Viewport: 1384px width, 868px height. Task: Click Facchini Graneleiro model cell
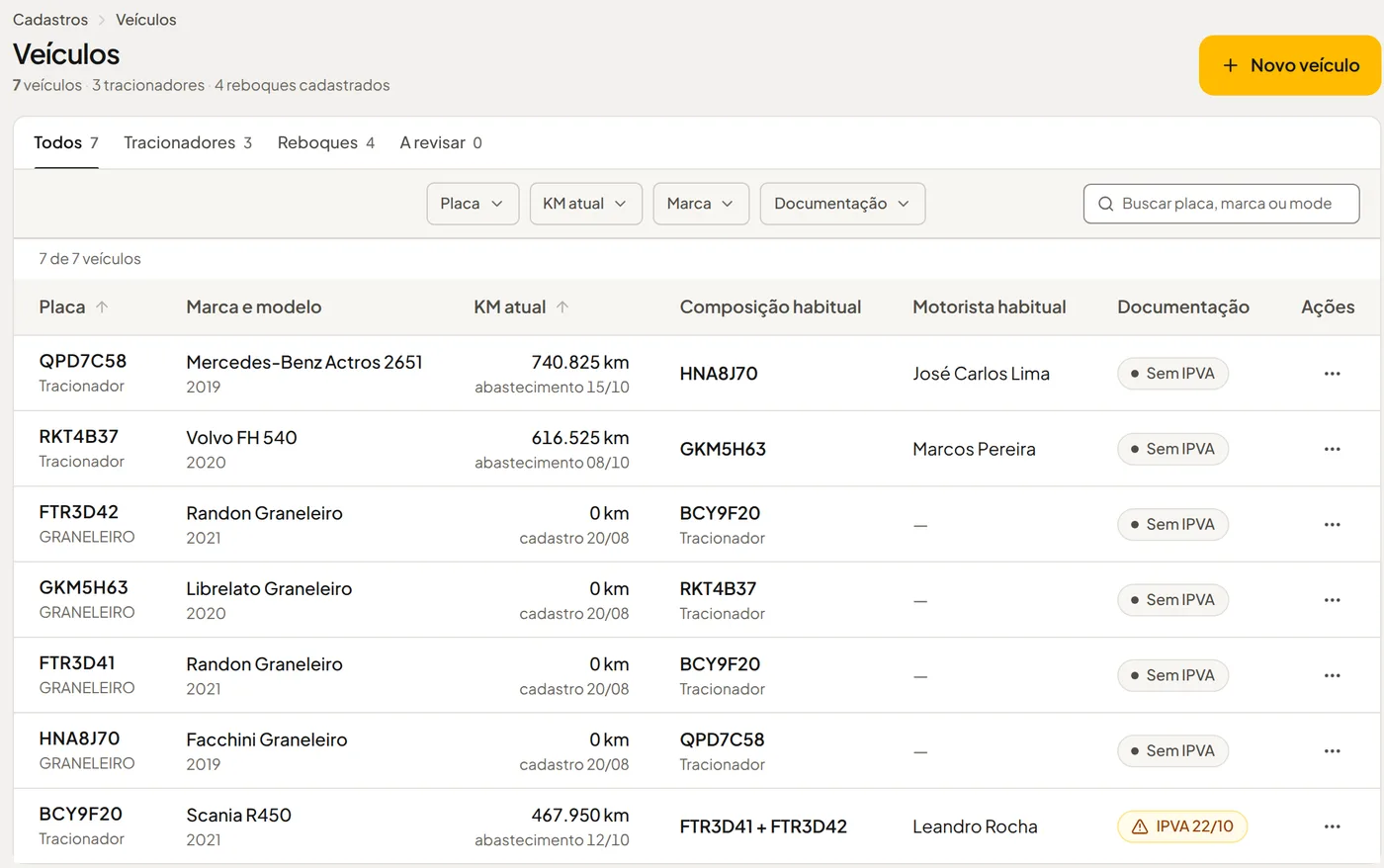pyautogui.click(x=267, y=740)
